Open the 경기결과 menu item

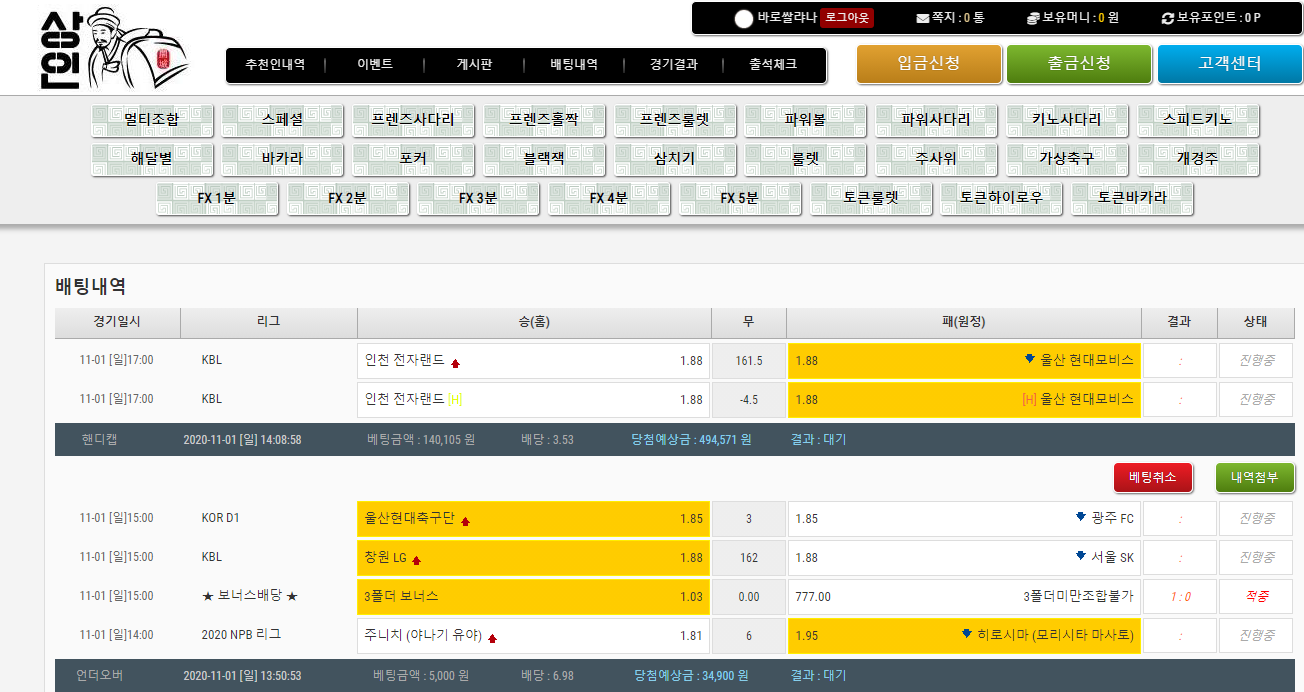click(673, 65)
